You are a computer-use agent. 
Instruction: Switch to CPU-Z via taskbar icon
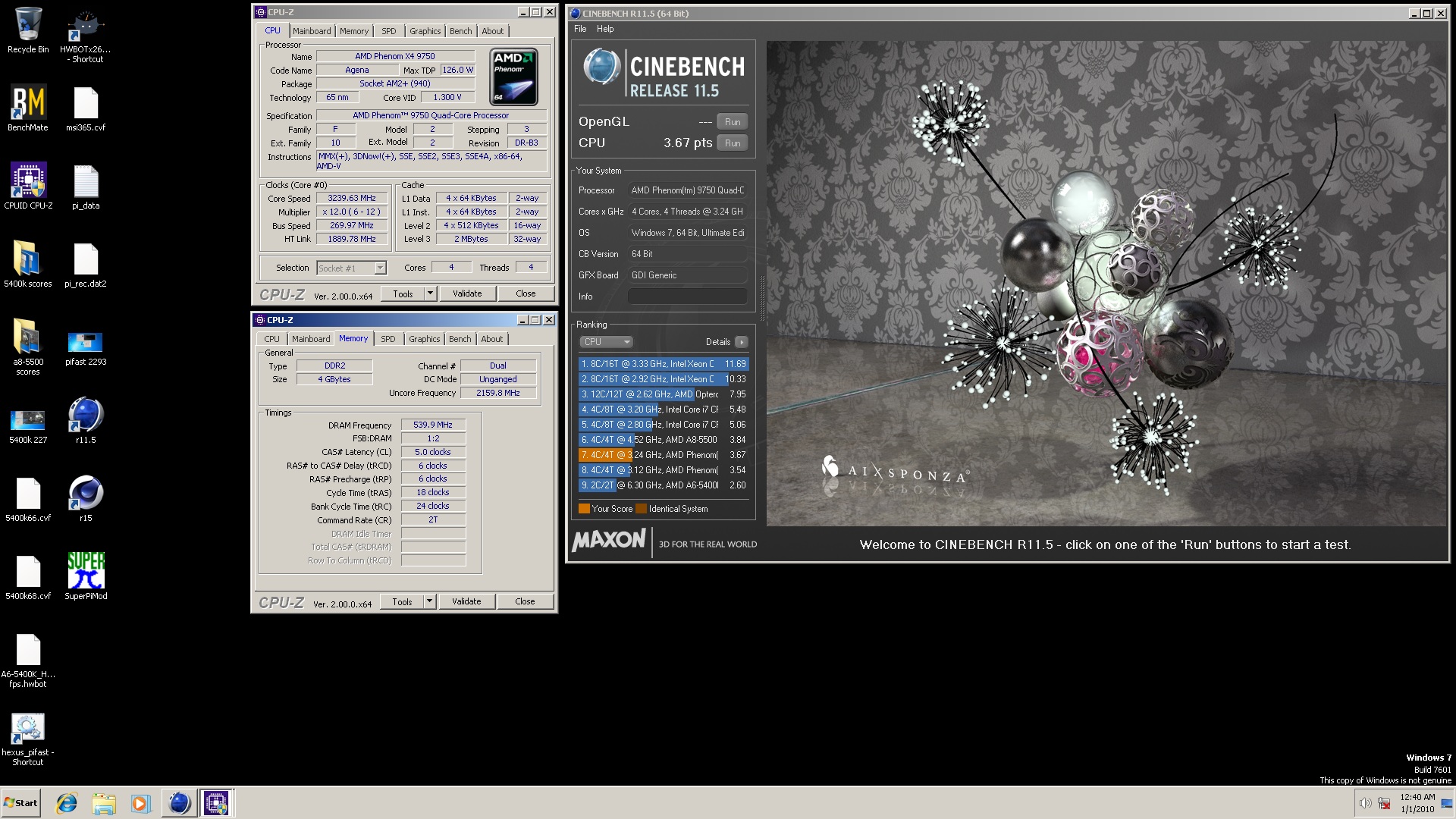(x=216, y=803)
